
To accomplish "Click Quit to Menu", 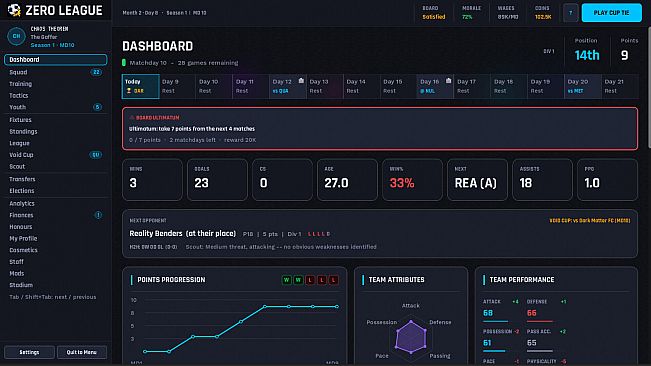I will (82, 352).
